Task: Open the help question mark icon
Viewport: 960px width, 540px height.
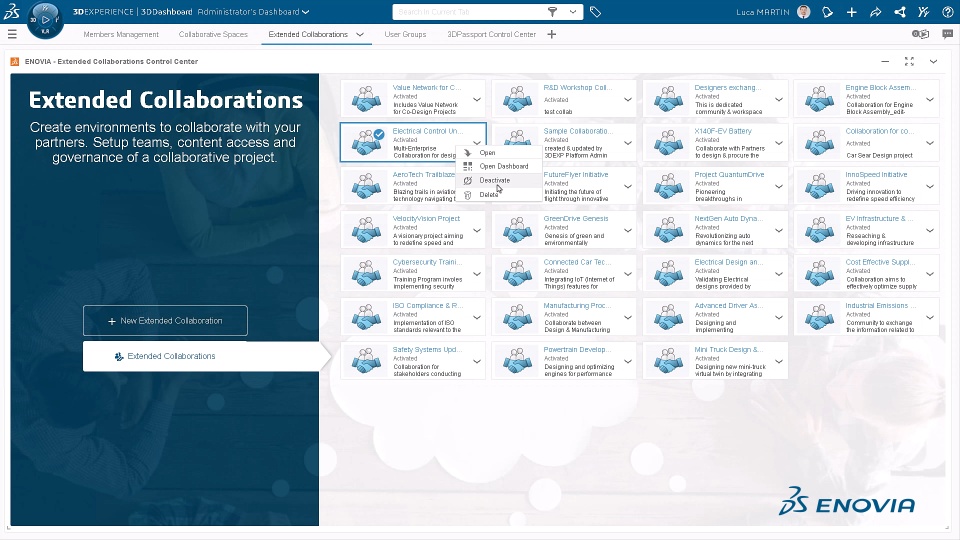Action: (948, 12)
